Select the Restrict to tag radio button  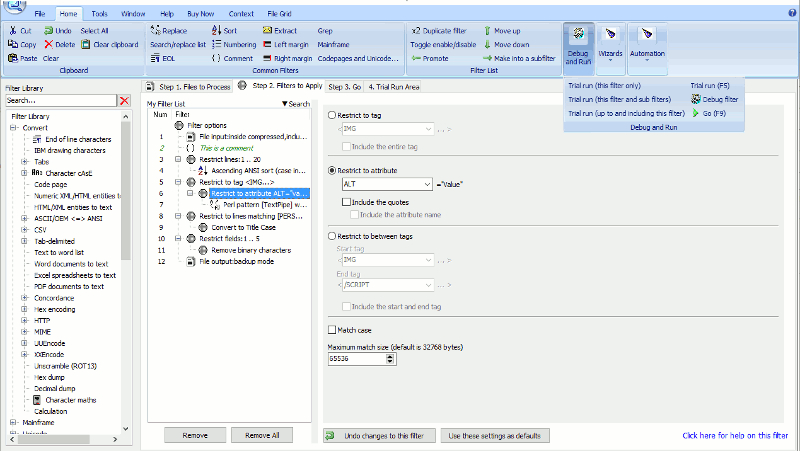pos(332,115)
